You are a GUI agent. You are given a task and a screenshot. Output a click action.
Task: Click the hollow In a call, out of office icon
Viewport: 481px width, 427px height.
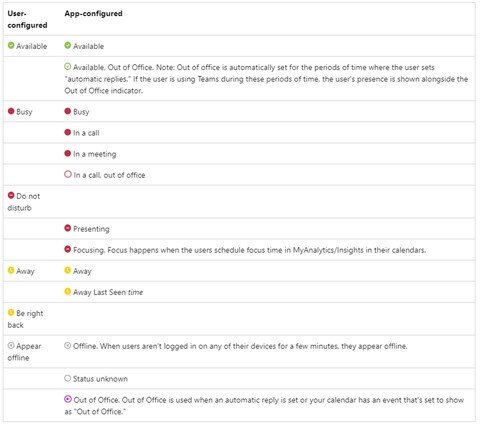[68, 174]
